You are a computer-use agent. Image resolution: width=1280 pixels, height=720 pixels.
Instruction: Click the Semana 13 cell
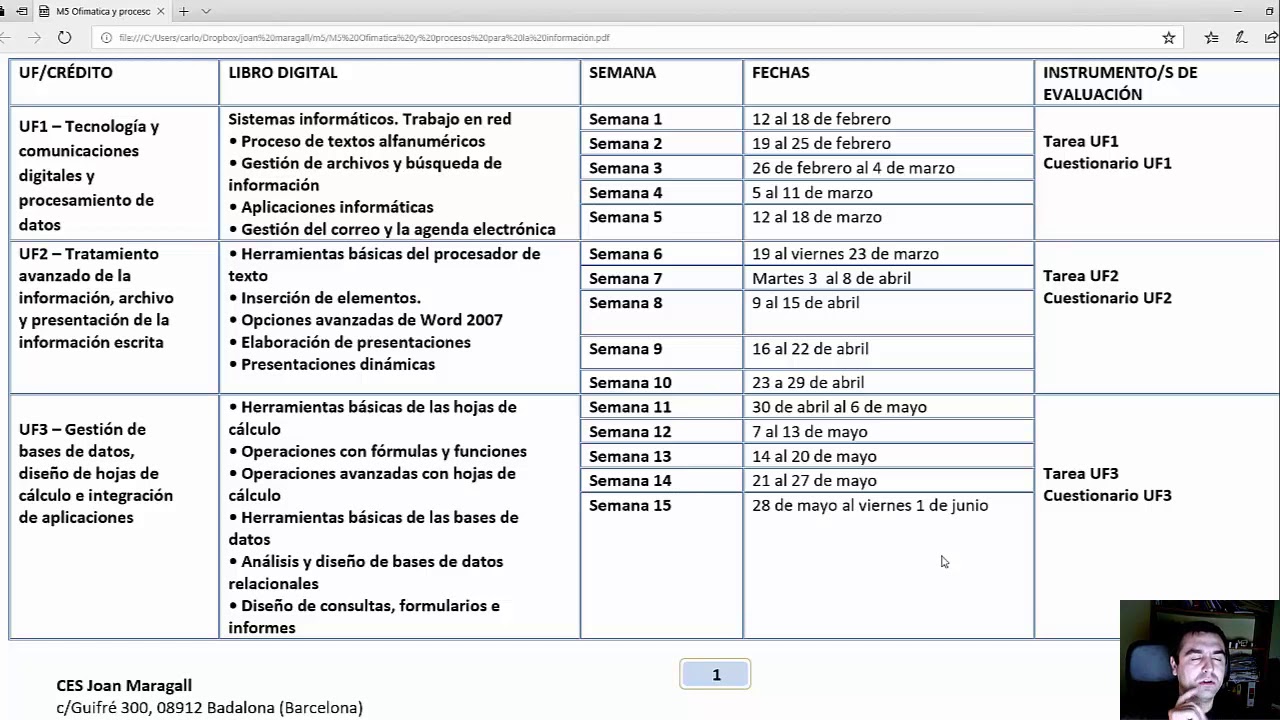coord(661,456)
